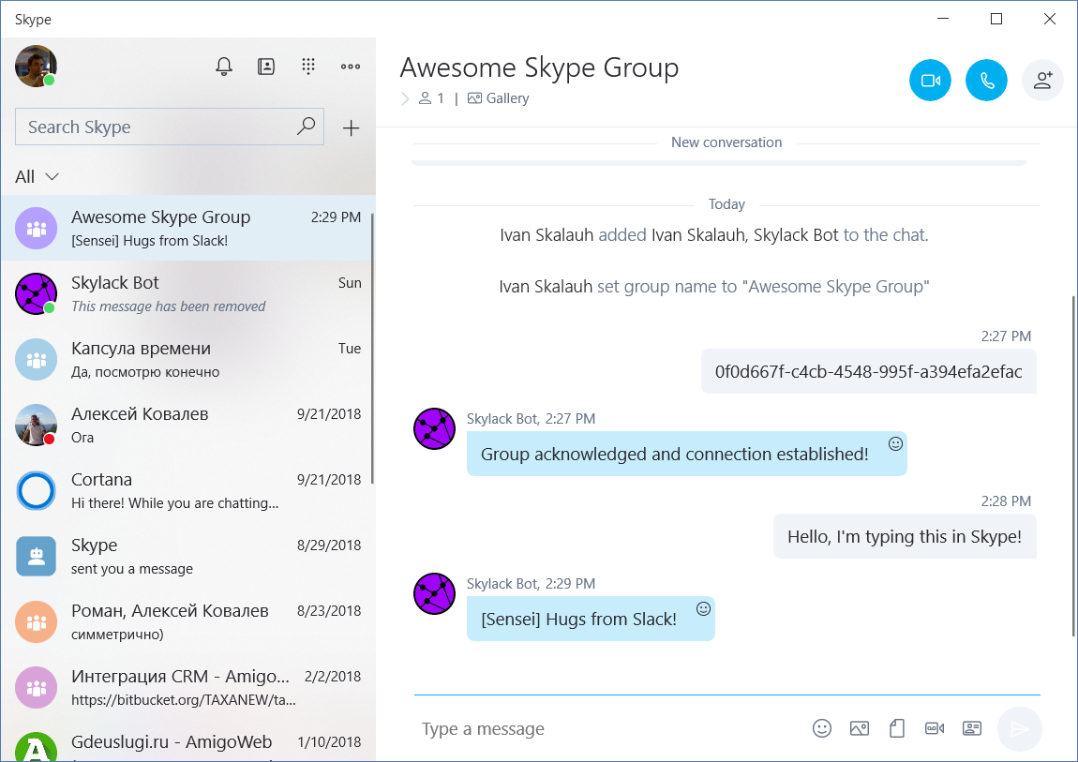The width and height of the screenshot is (1078, 762).
Task: Expand group details chevron under title
Action: (x=405, y=98)
